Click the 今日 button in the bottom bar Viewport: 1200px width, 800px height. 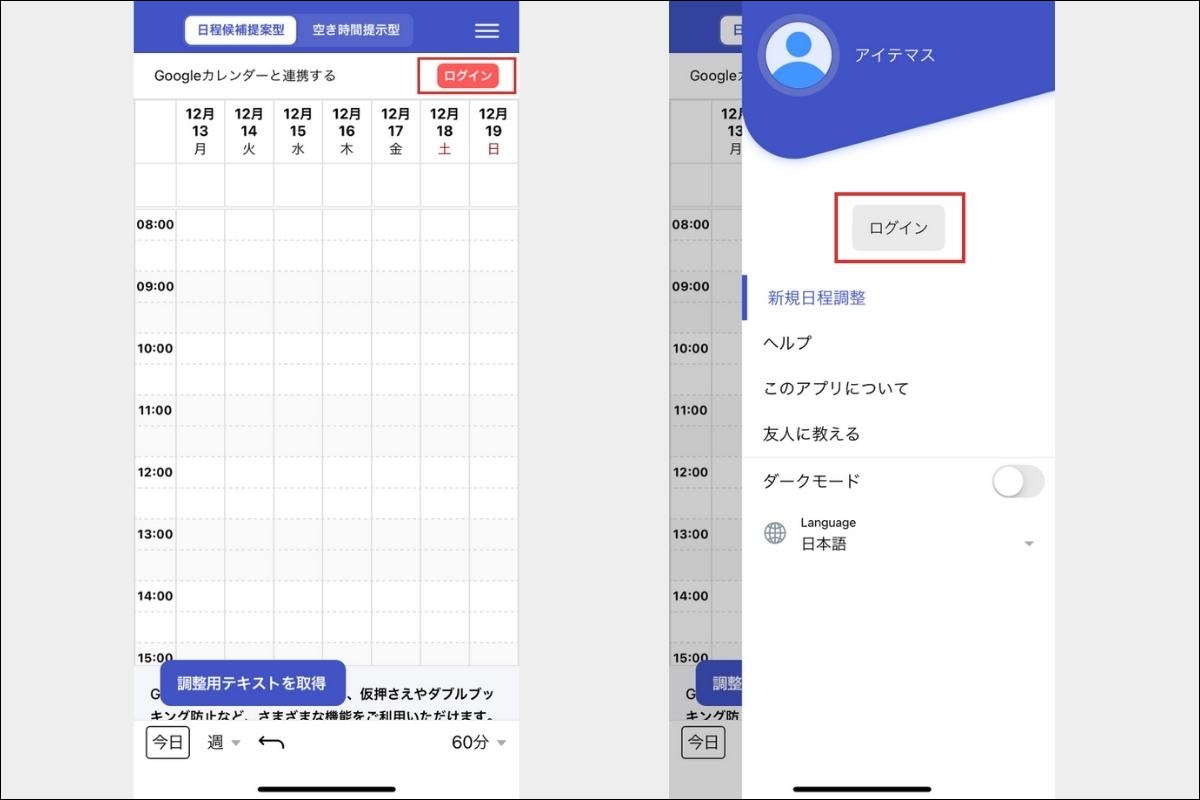click(x=167, y=742)
